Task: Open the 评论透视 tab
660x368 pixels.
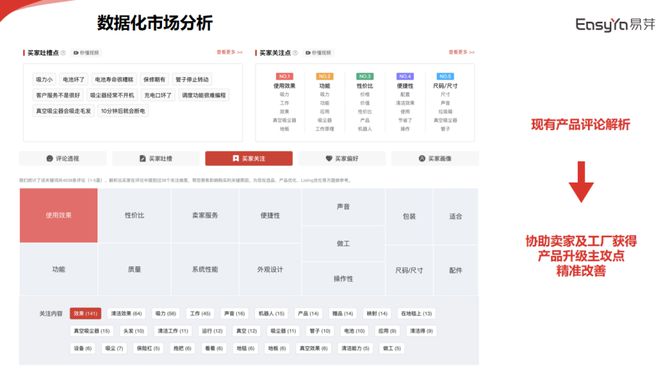Action: coord(63,158)
